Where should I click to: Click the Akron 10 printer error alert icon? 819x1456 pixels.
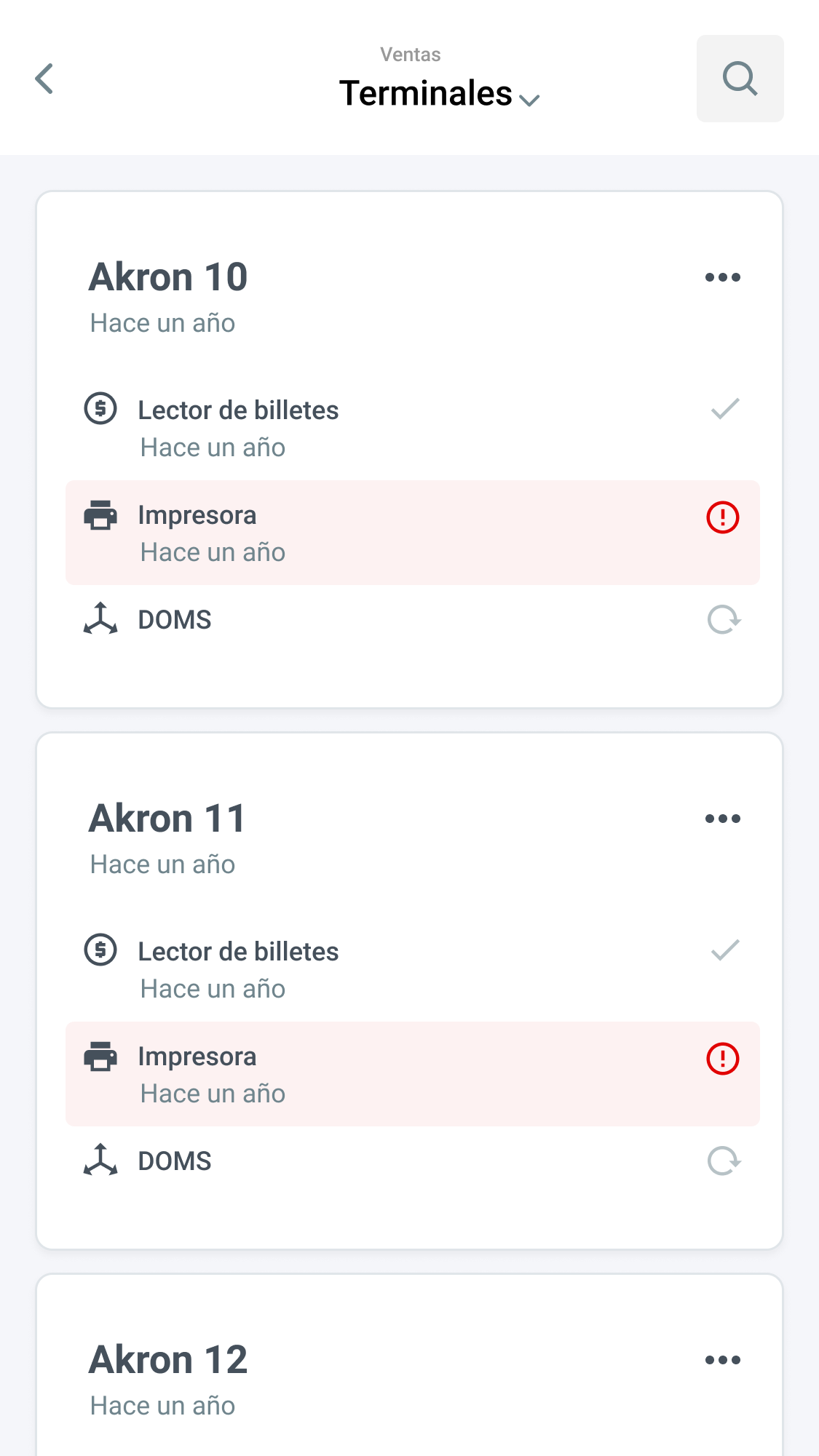pyautogui.click(x=722, y=517)
